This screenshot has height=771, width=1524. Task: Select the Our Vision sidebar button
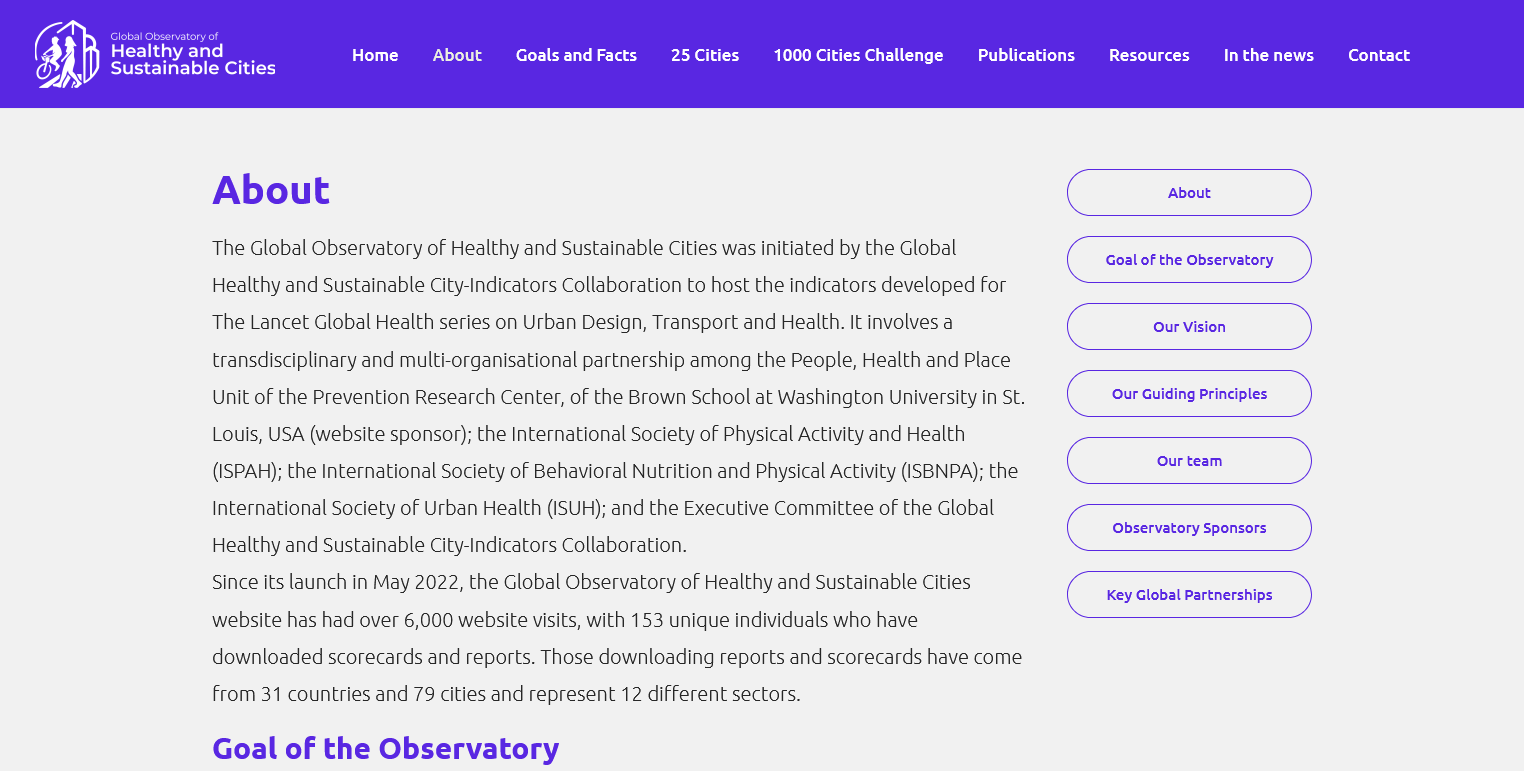1189,327
